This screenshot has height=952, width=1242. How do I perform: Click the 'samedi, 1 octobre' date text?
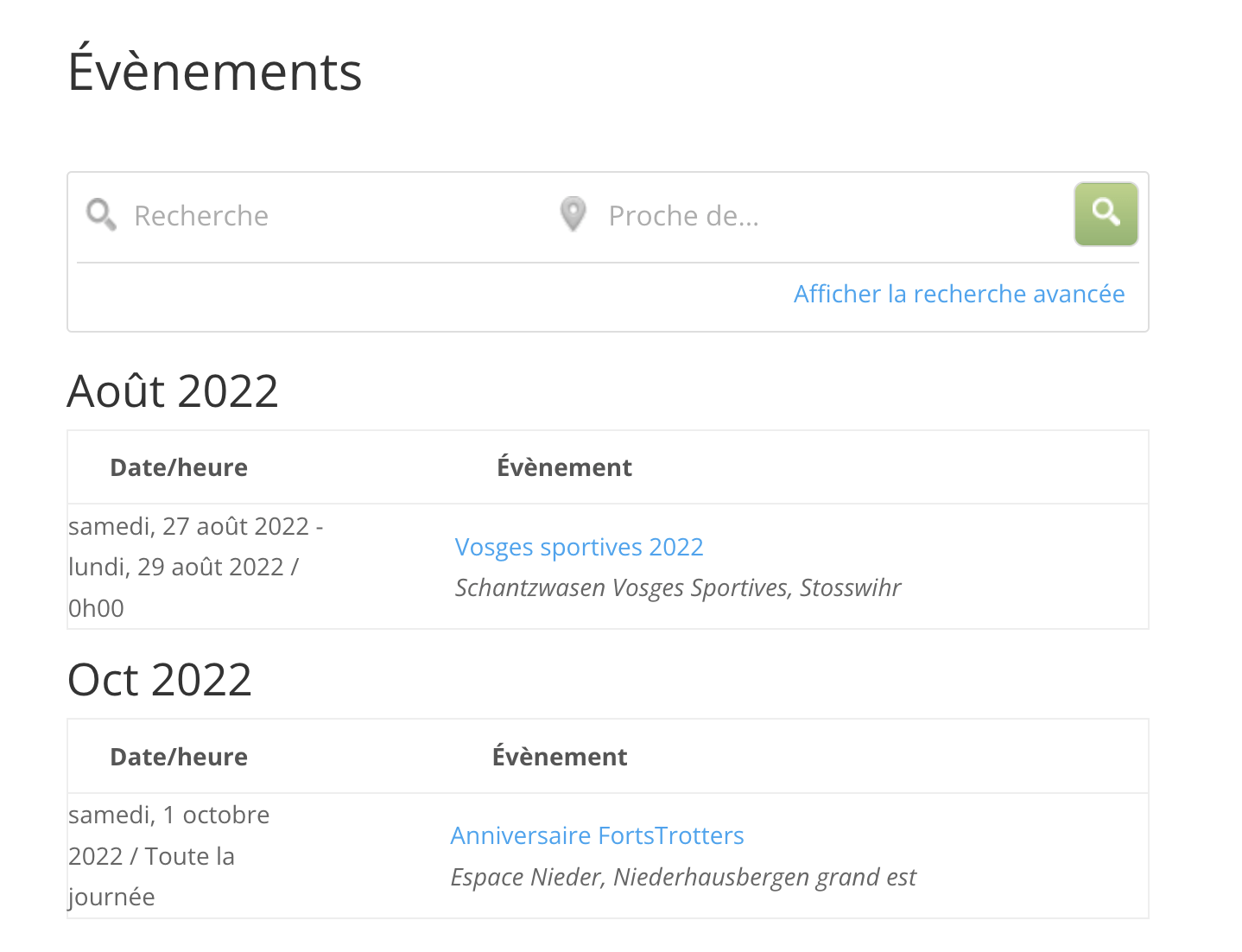pyautogui.click(x=169, y=816)
